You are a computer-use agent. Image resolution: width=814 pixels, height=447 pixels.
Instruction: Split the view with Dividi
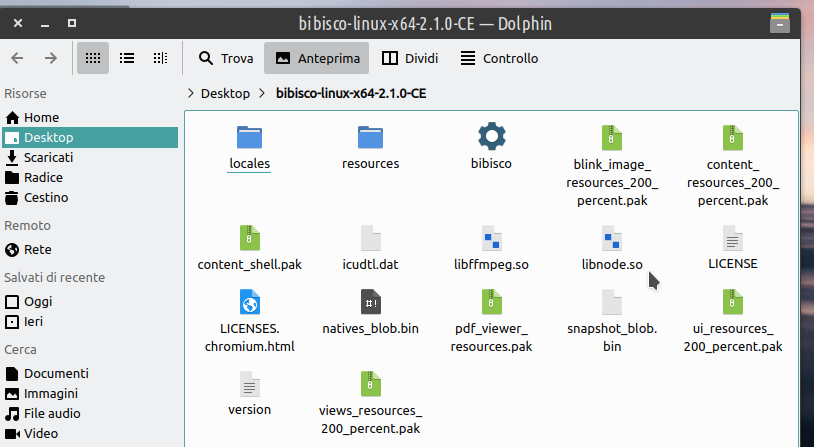point(410,58)
